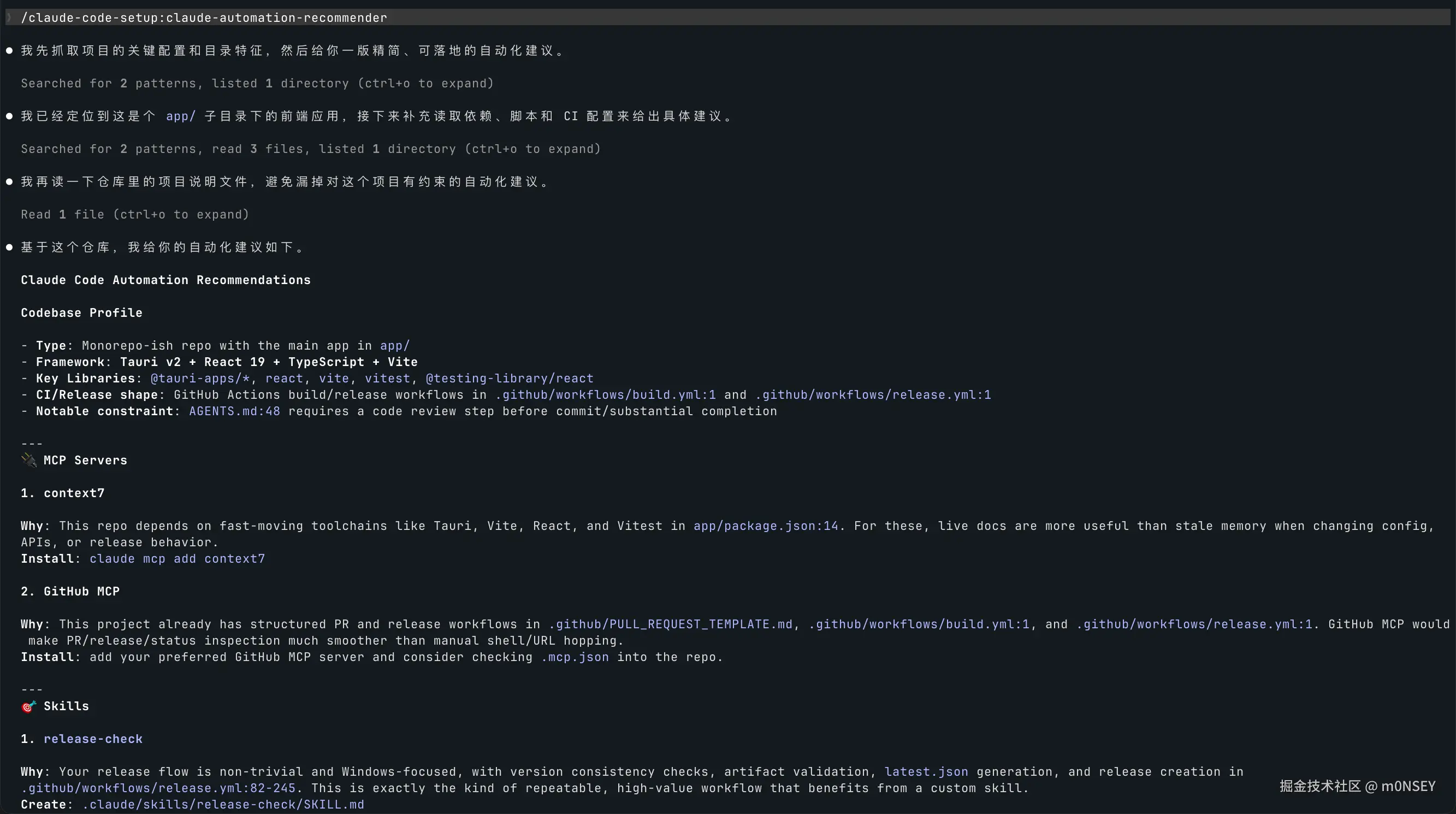This screenshot has height=814, width=1456.
Task: Select 'Tauri v2 + React 19 + TypeScript + Vite'
Action: (269, 362)
